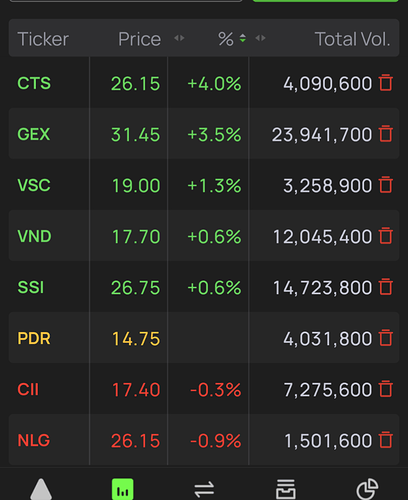The image size is (408, 500).
Task: Go to the home triangle tab
Action: 41,489
